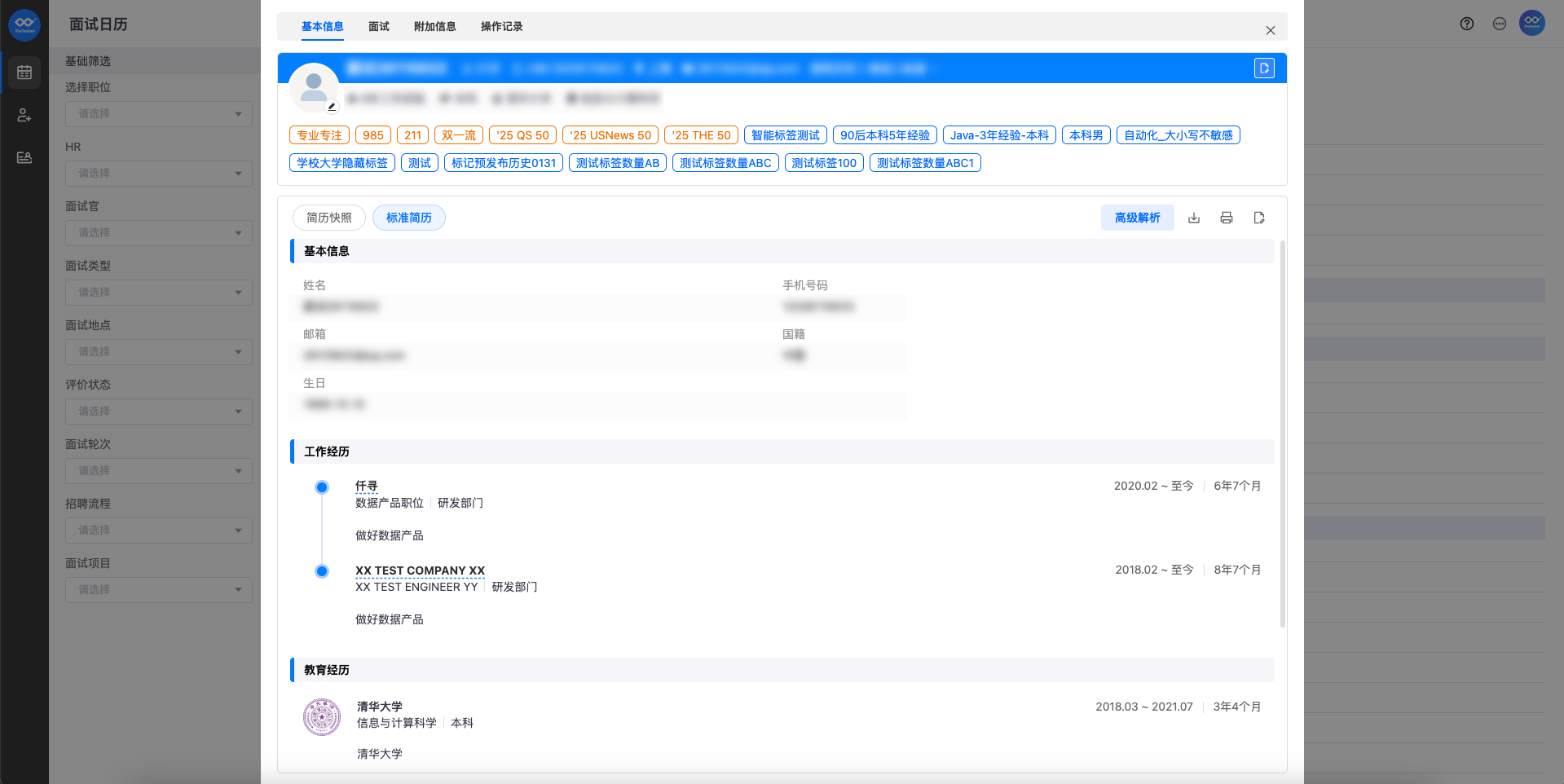Screen dimensions: 1564x784
Task: Click the 清华大学 school logo thumbnail
Action: (x=322, y=717)
